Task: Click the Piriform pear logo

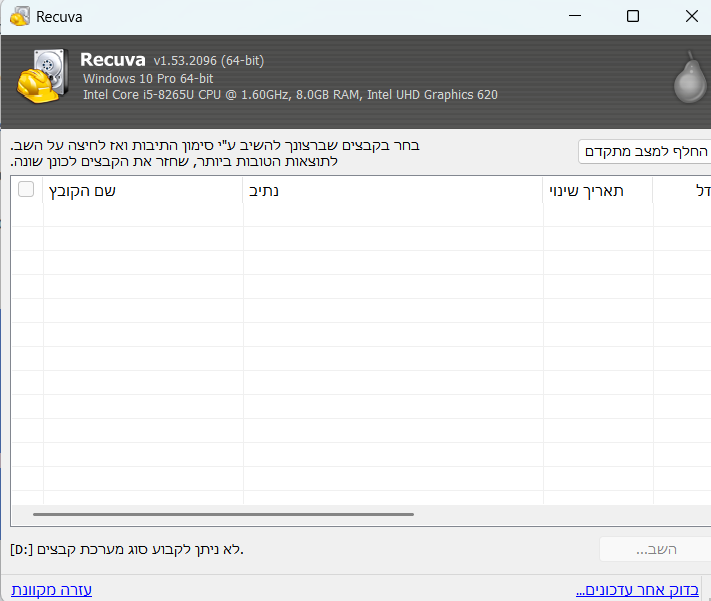Action: (687, 78)
